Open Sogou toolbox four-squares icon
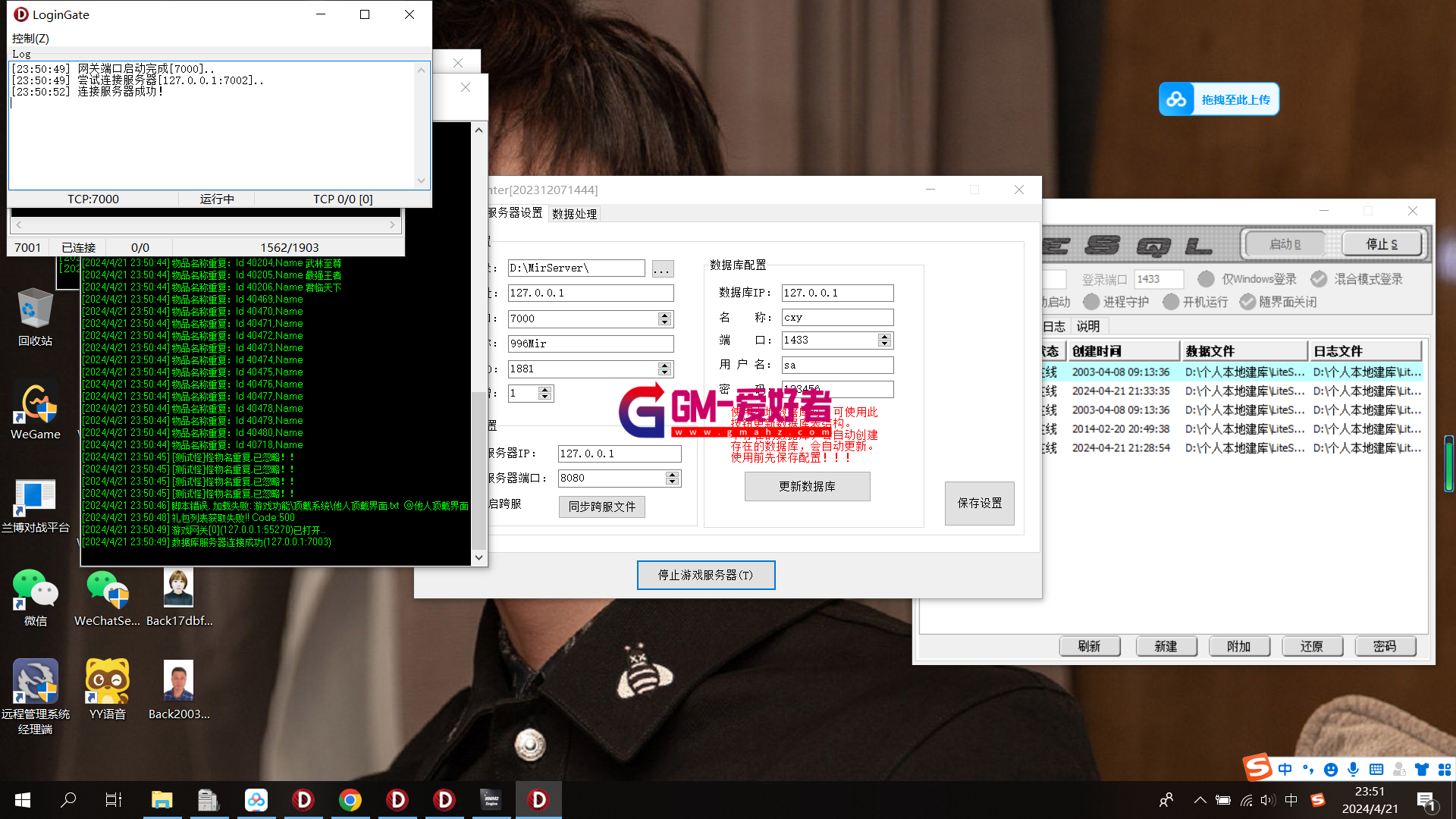The height and width of the screenshot is (819, 1456). pos(1445,769)
